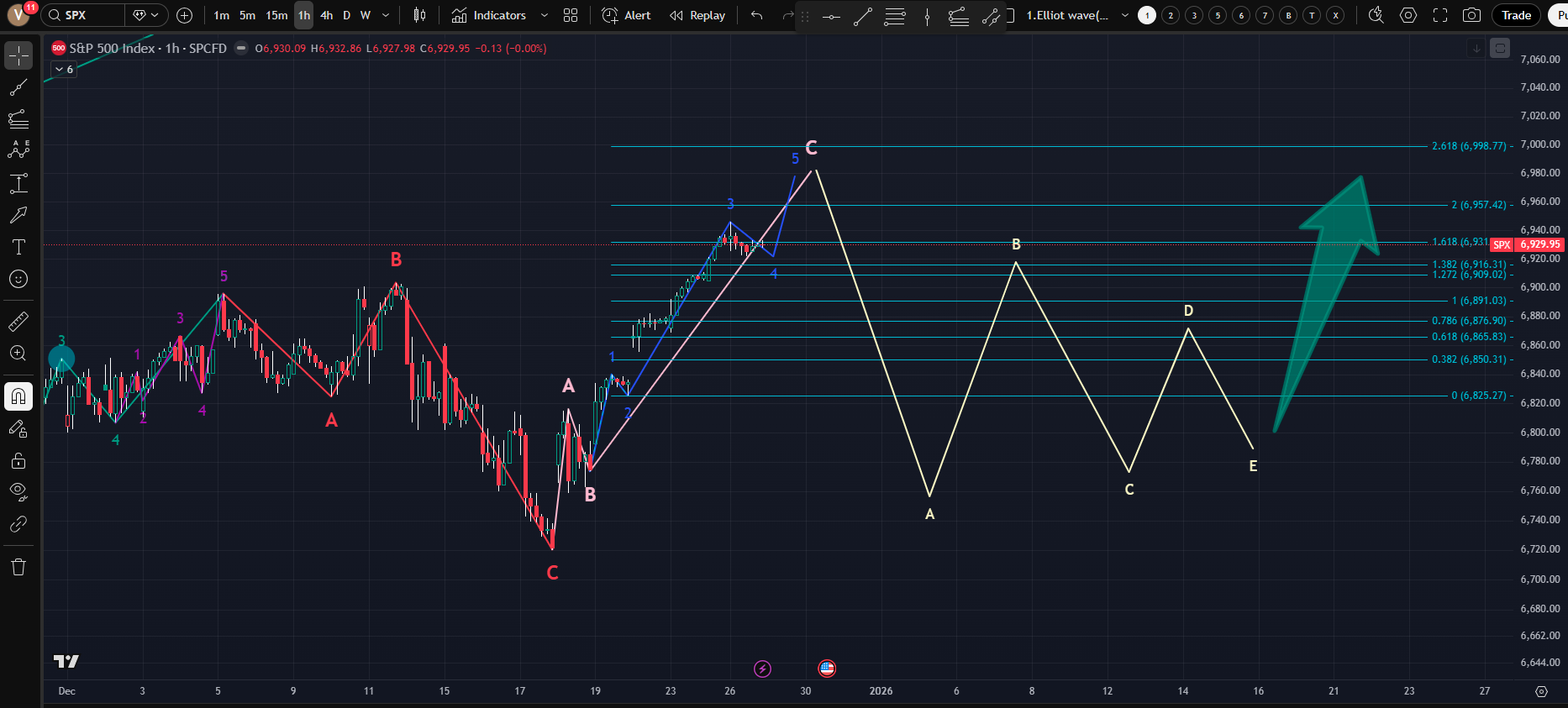Open the emoji icons tool

[18, 279]
